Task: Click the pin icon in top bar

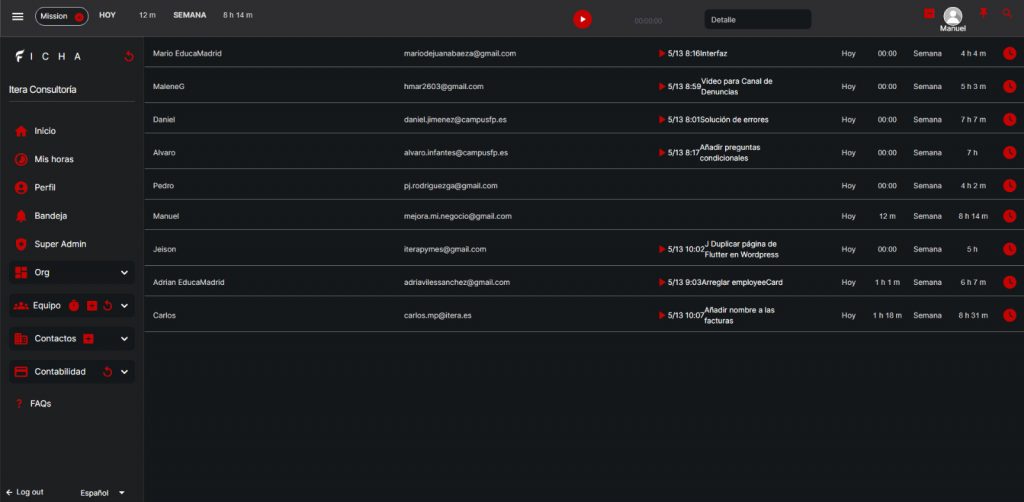Action: [x=983, y=13]
